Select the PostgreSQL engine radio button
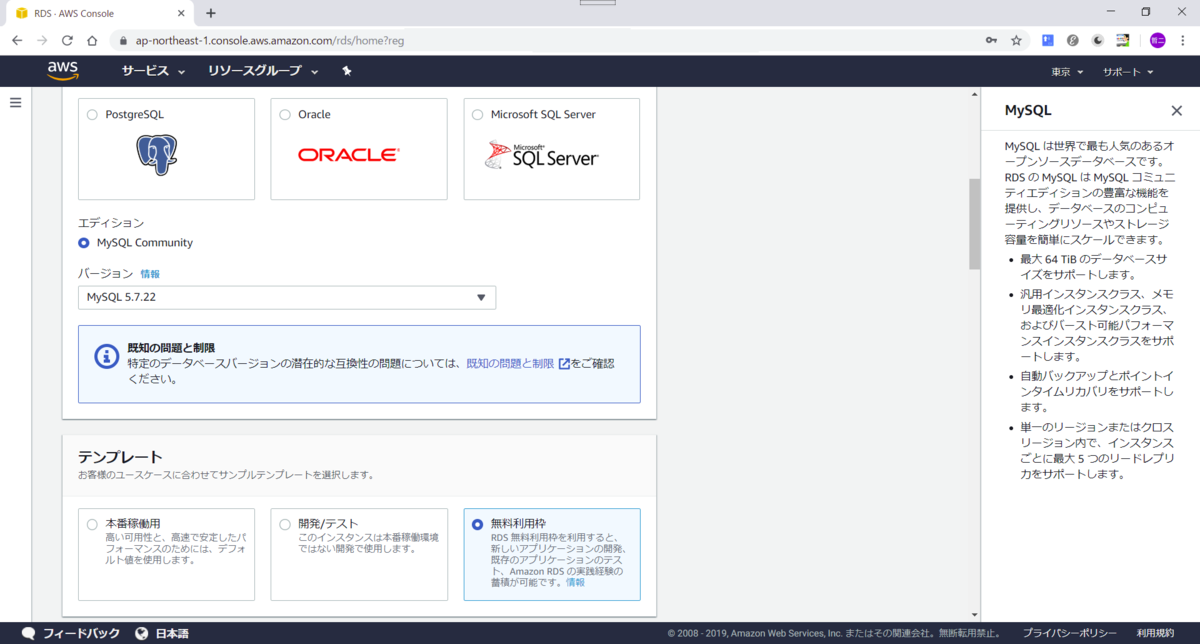Image resolution: width=1200 pixels, height=644 pixels. click(93, 114)
